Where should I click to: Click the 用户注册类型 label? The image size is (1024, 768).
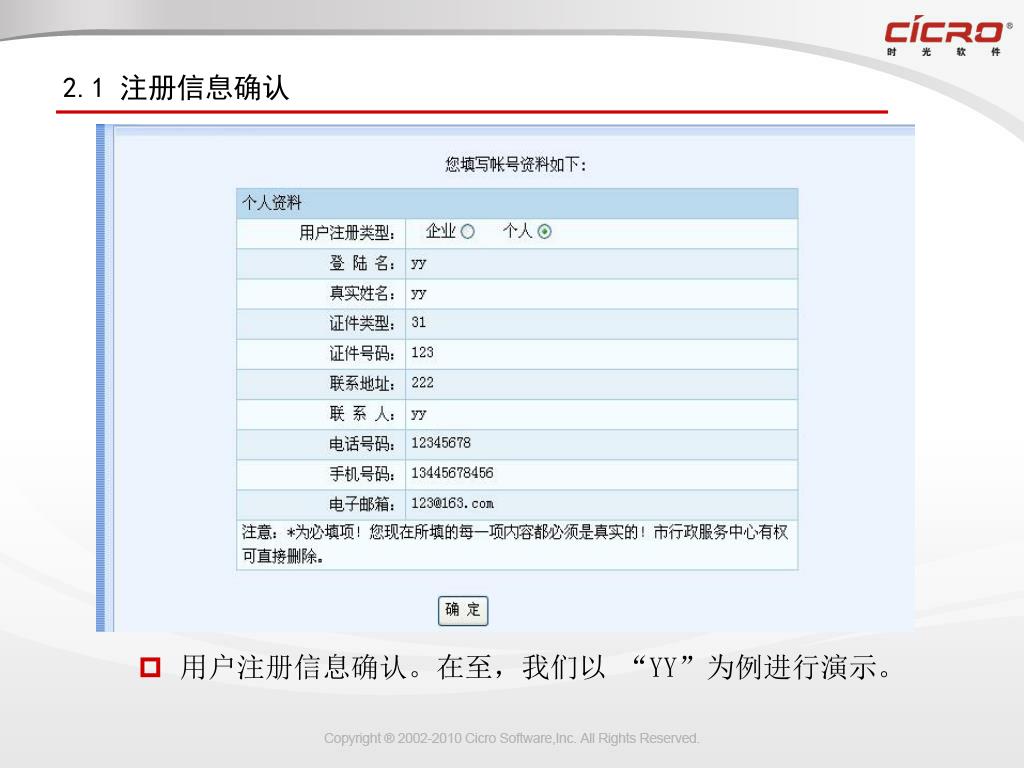[347, 233]
